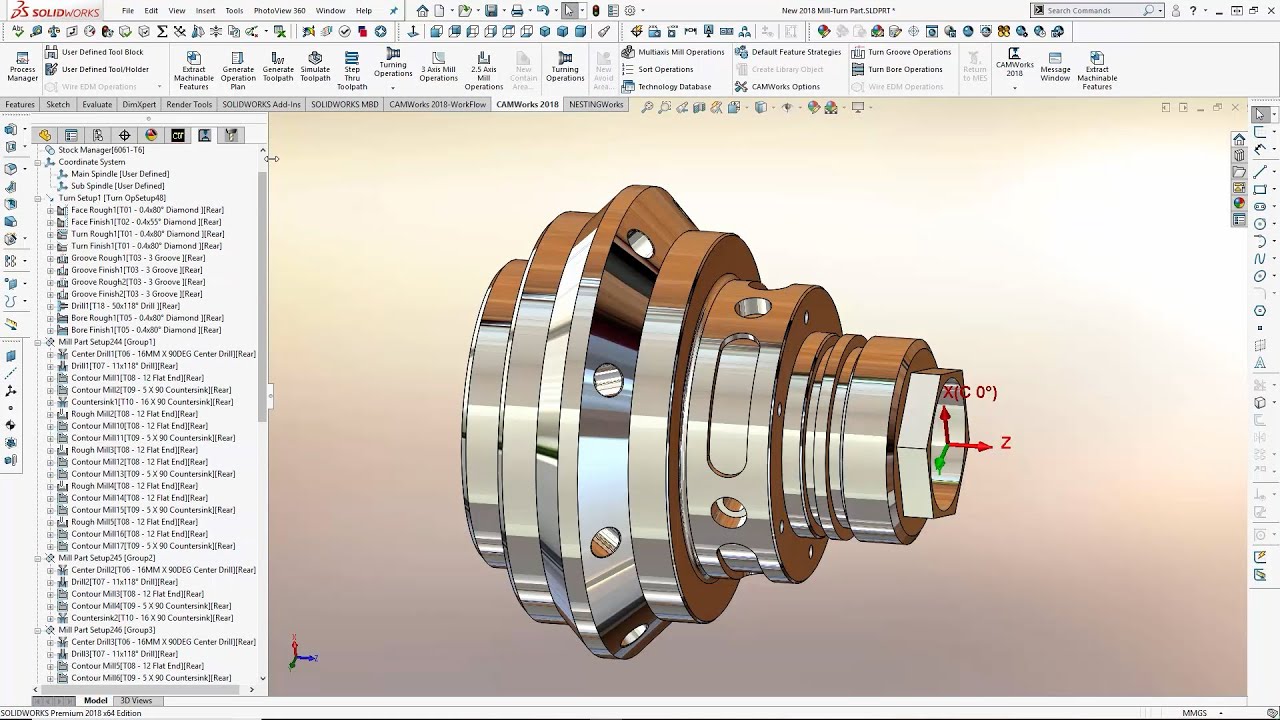Image resolution: width=1280 pixels, height=720 pixels.
Task: Click Turn Groove Operations
Action: (901, 52)
